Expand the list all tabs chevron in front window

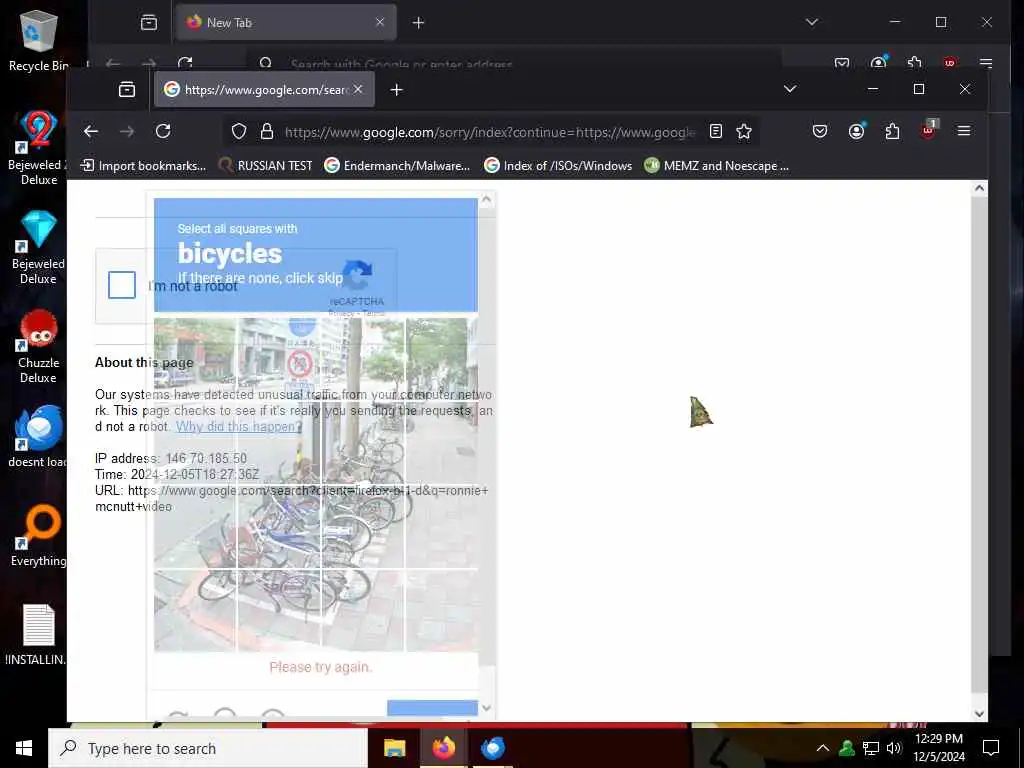[x=790, y=89]
